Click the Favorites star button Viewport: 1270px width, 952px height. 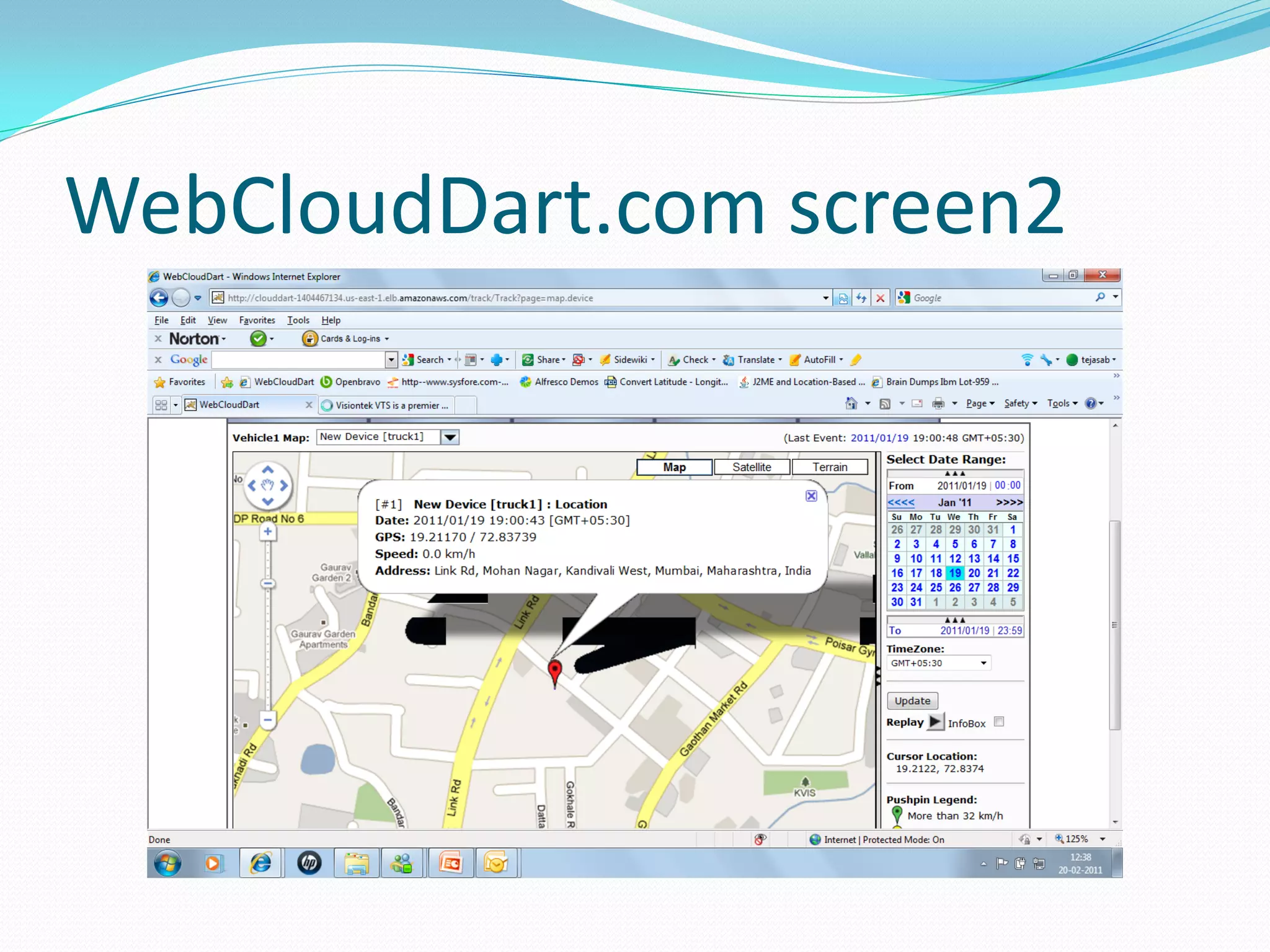tap(179, 382)
